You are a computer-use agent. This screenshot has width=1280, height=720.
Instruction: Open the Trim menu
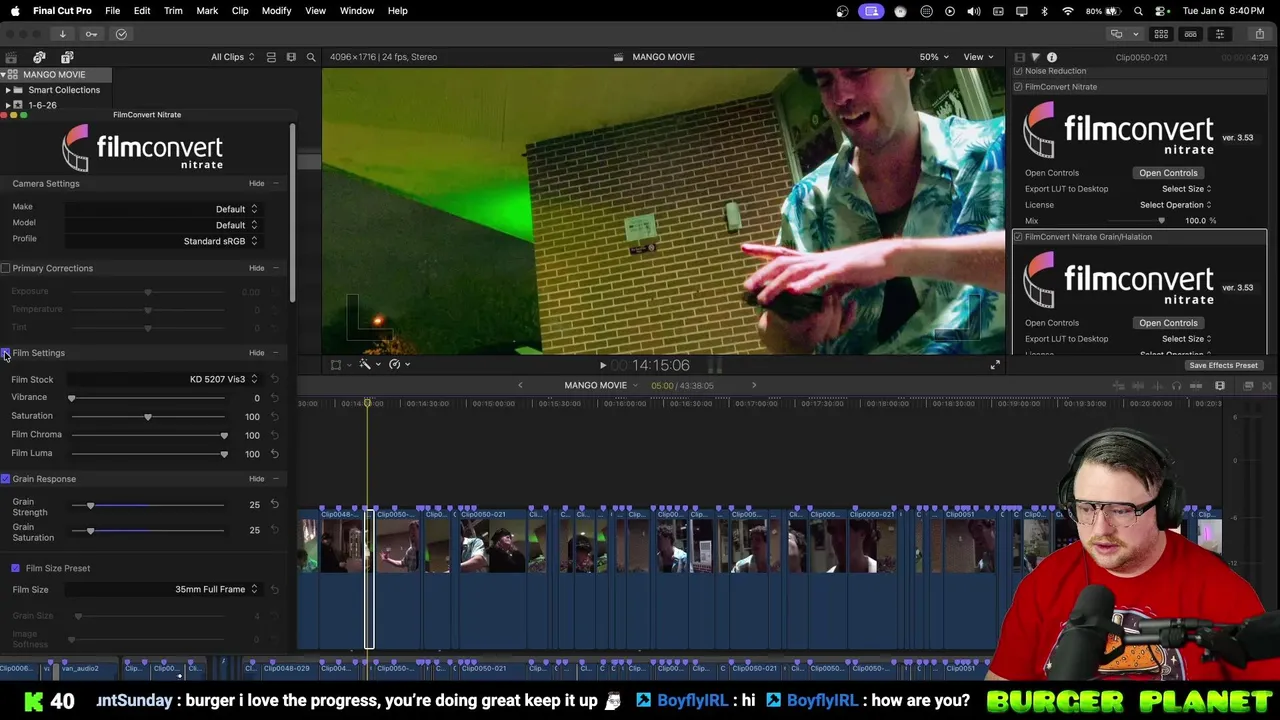(173, 11)
